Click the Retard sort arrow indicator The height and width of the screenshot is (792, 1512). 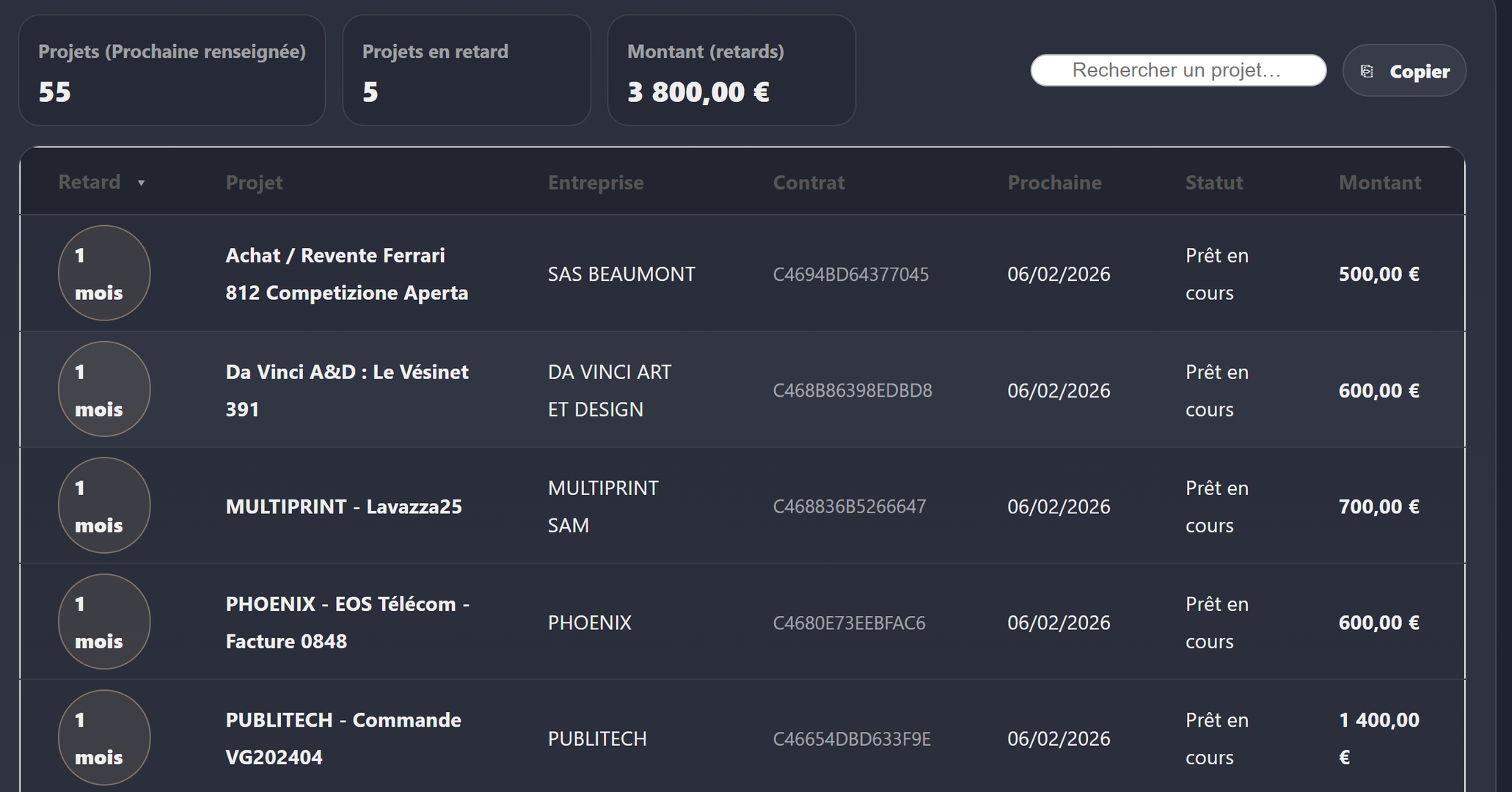[x=141, y=183]
